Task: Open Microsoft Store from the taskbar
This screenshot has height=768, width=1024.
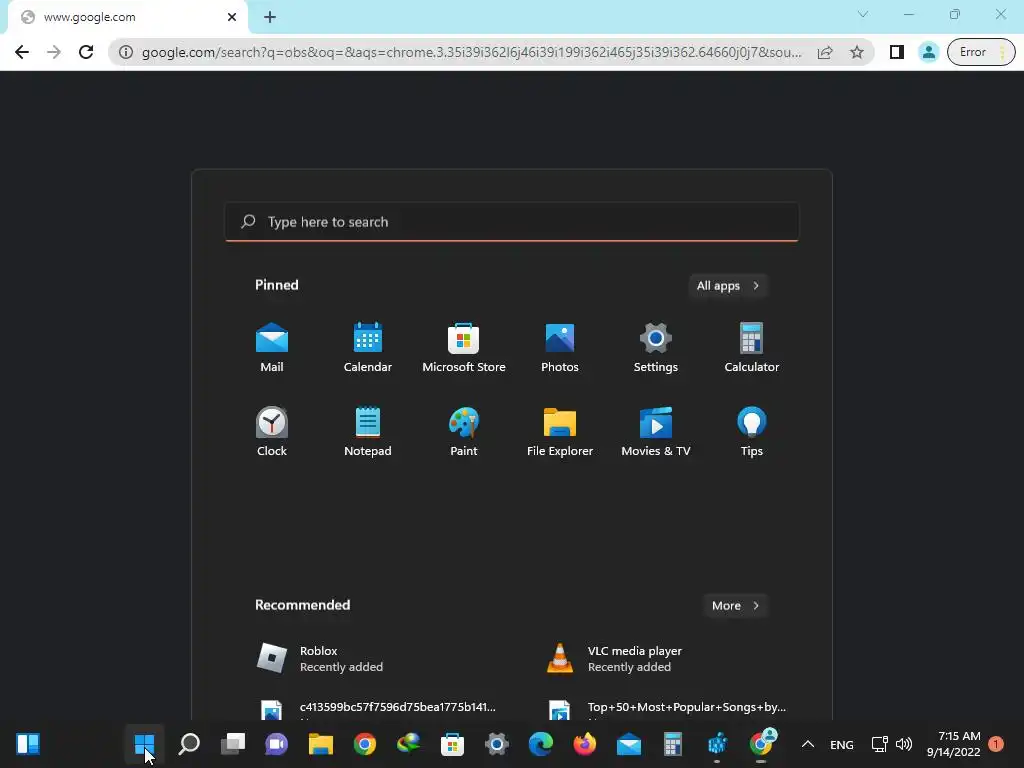Action: click(452, 744)
